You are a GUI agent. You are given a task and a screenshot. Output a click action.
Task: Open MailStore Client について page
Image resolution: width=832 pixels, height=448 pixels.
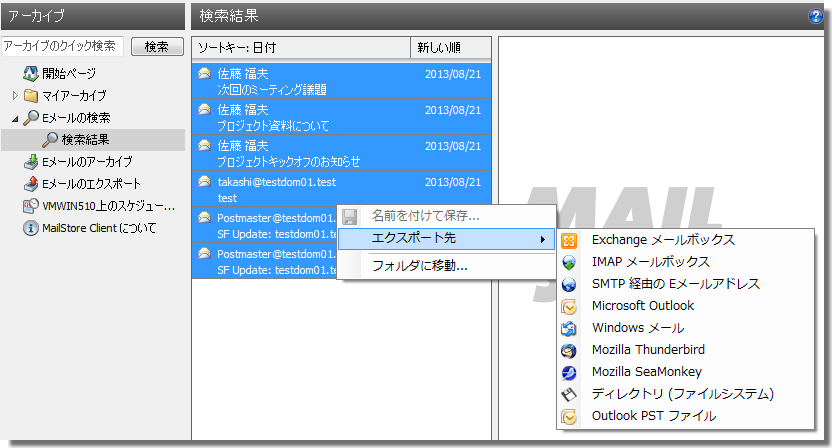[x=98, y=228]
